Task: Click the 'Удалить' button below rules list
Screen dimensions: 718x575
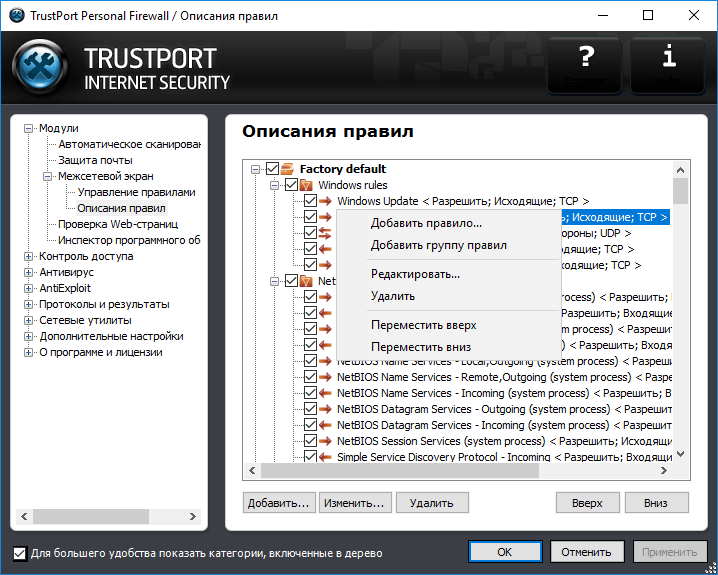Action: [x=432, y=503]
